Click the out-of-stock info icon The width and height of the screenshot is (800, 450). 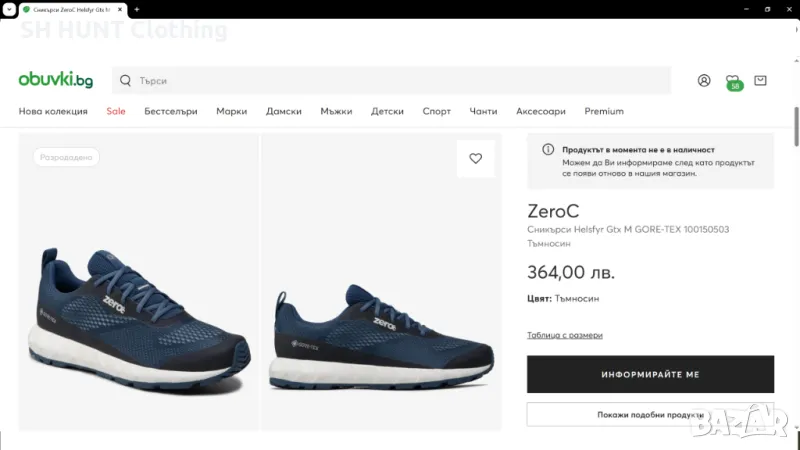click(x=548, y=149)
